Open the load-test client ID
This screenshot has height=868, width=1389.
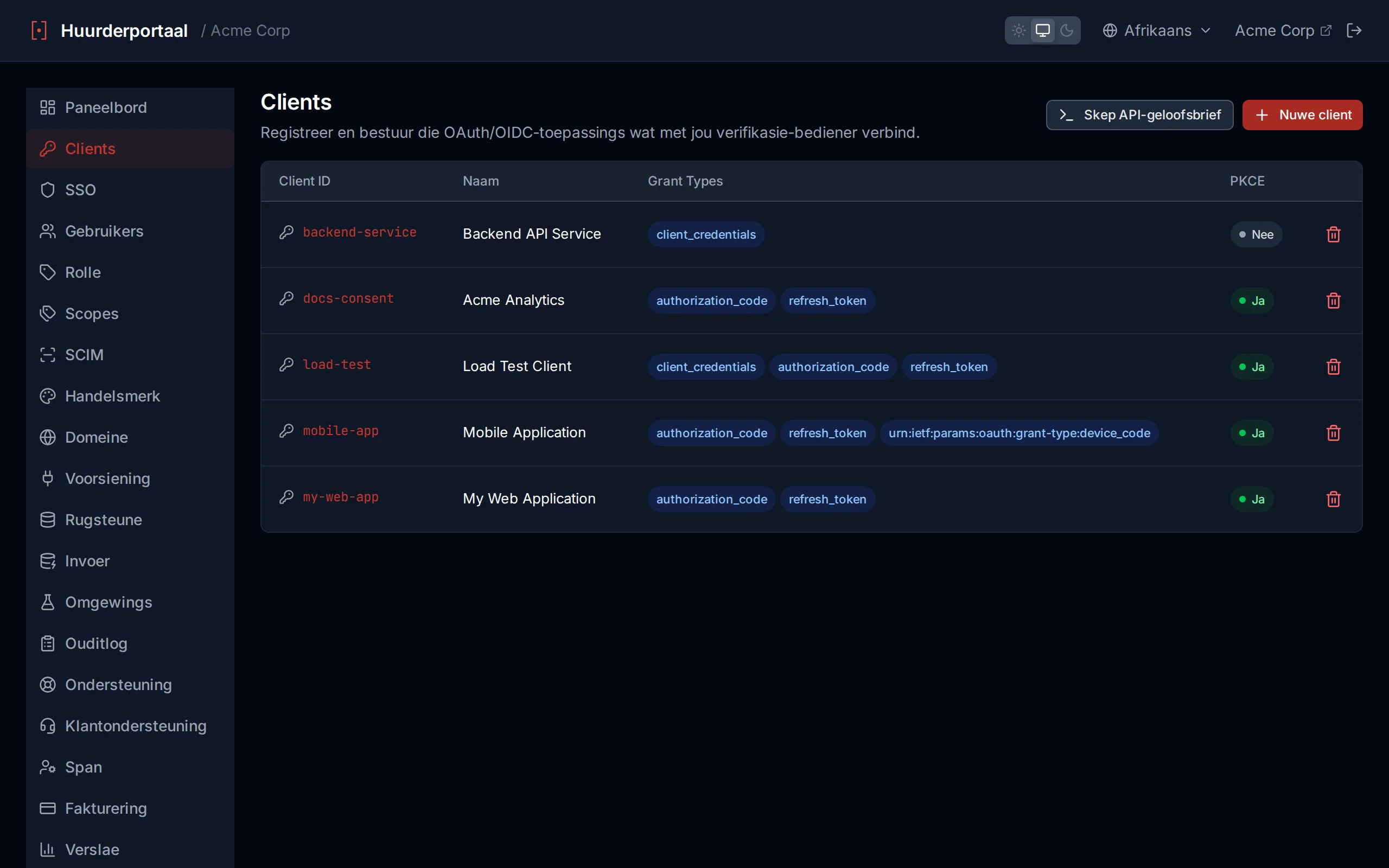[x=336, y=365]
